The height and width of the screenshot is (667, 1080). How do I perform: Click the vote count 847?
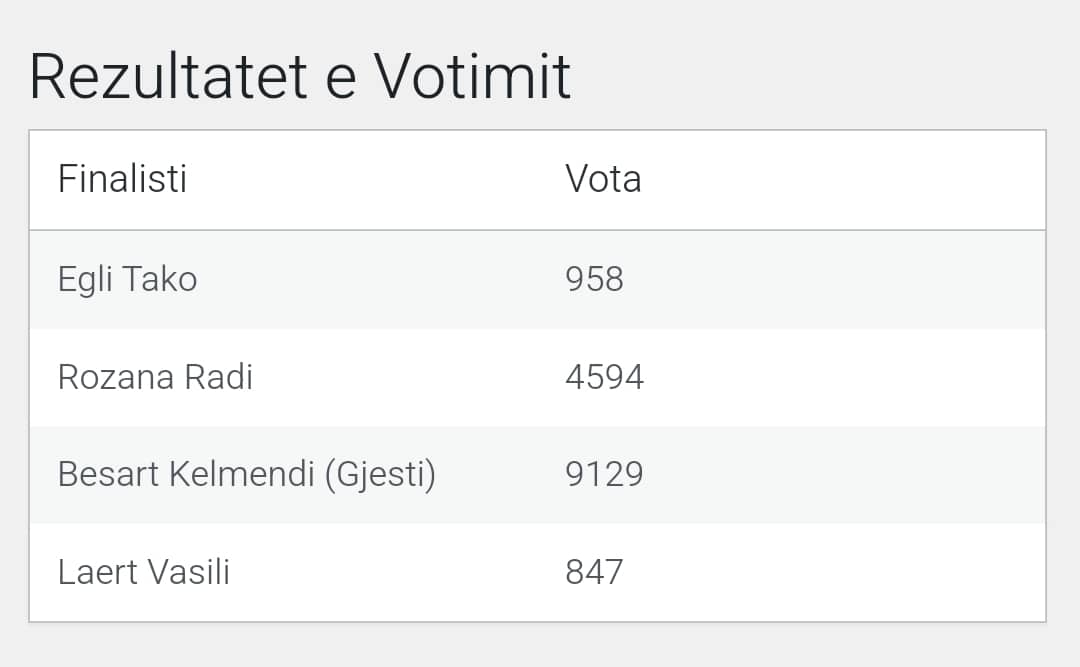pyautogui.click(x=594, y=572)
